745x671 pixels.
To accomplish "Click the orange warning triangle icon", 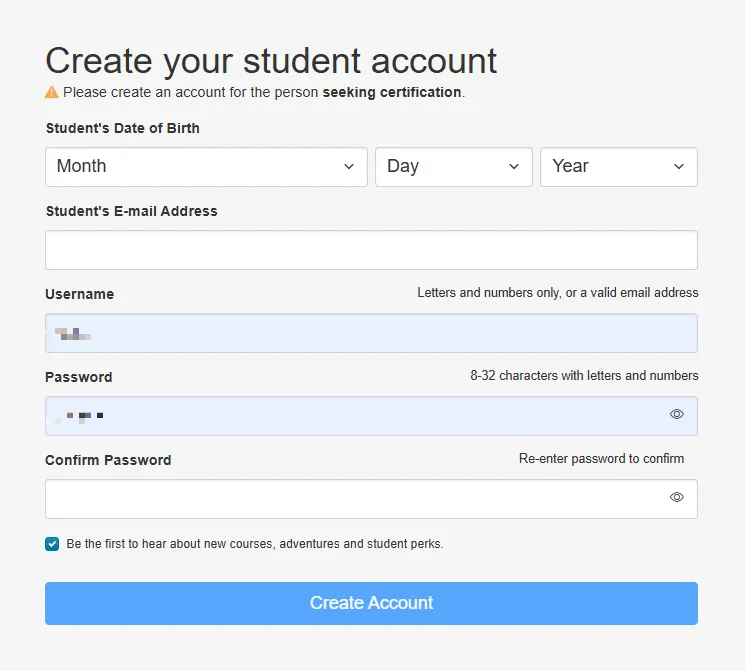I will 52,92.
